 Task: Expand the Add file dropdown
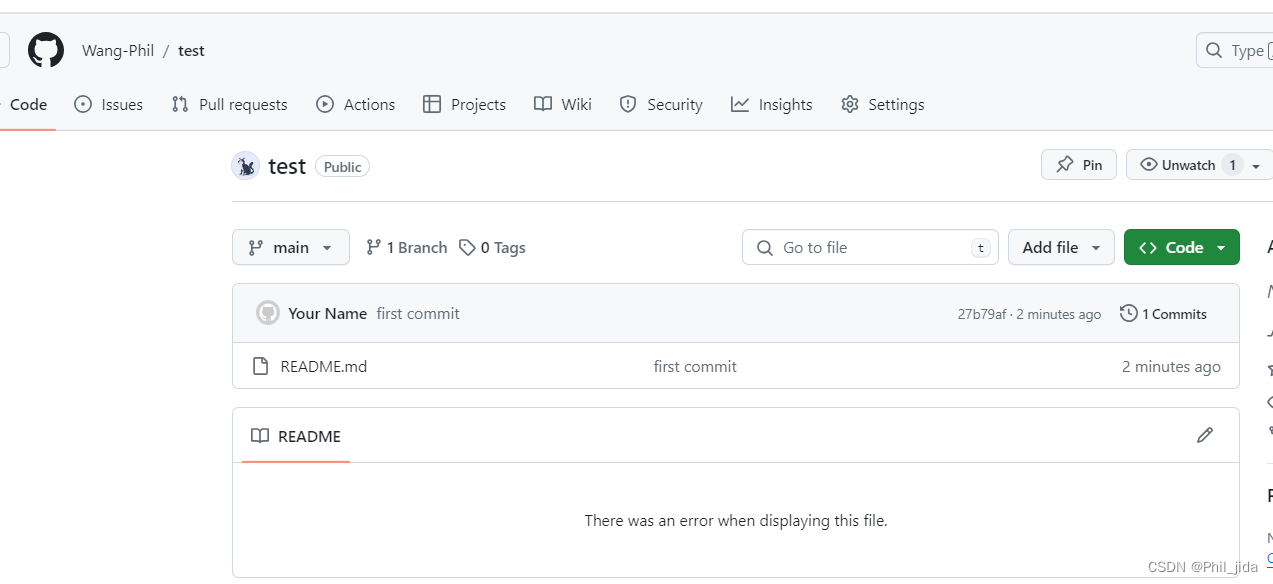tap(1061, 247)
